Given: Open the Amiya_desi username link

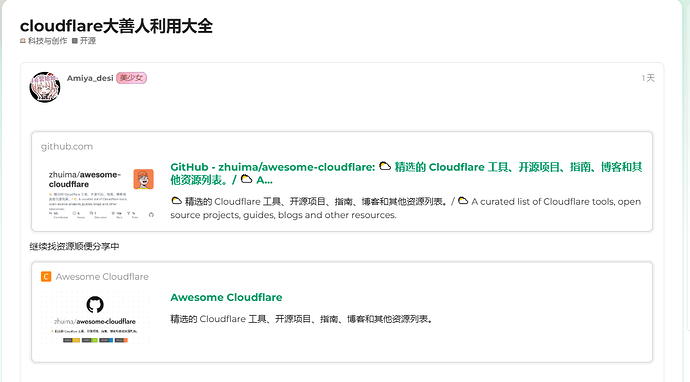Looking at the screenshot, I should tap(90, 78).
